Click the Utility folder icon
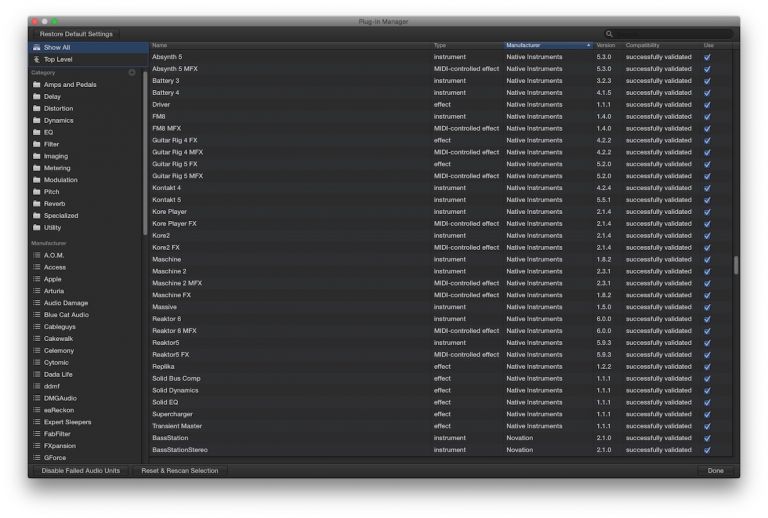Viewport: 768px width, 518px height. (37, 227)
